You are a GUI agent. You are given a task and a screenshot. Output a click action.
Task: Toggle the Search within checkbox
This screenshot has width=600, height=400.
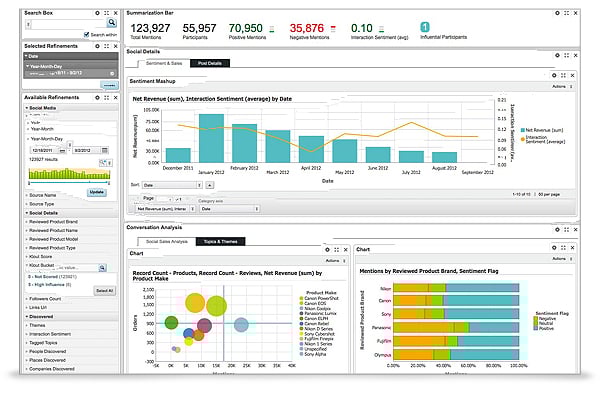click(x=86, y=36)
